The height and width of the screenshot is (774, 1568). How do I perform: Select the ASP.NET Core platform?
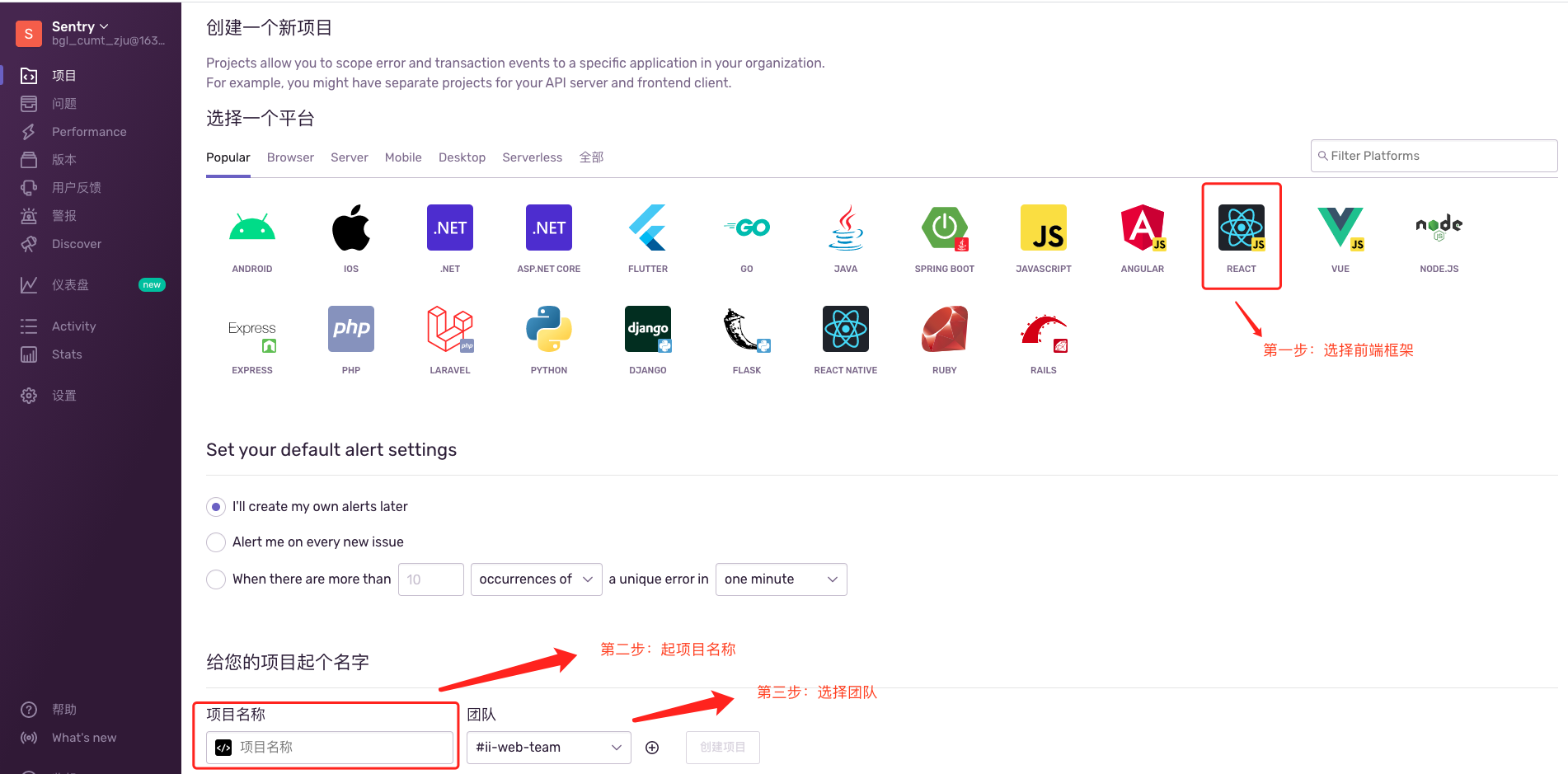pyautogui.click(x=549, y=228)
